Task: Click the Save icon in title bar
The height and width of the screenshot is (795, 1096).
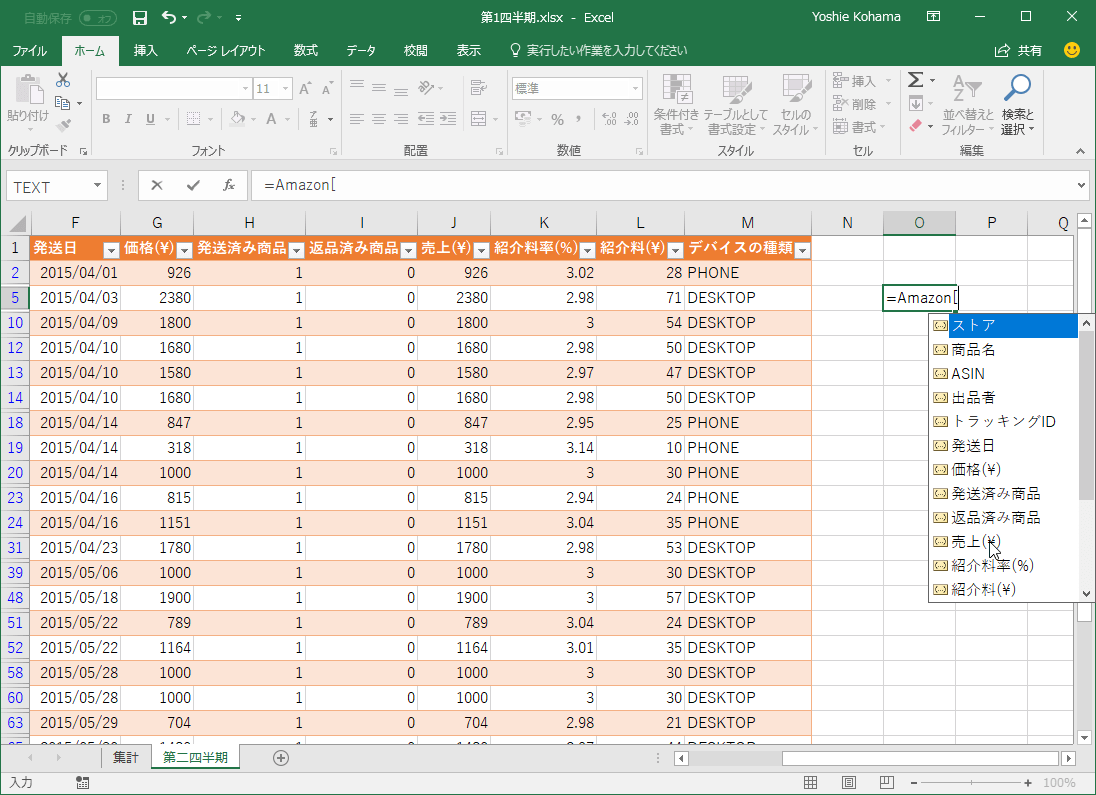Action: (x=140, y=17)
